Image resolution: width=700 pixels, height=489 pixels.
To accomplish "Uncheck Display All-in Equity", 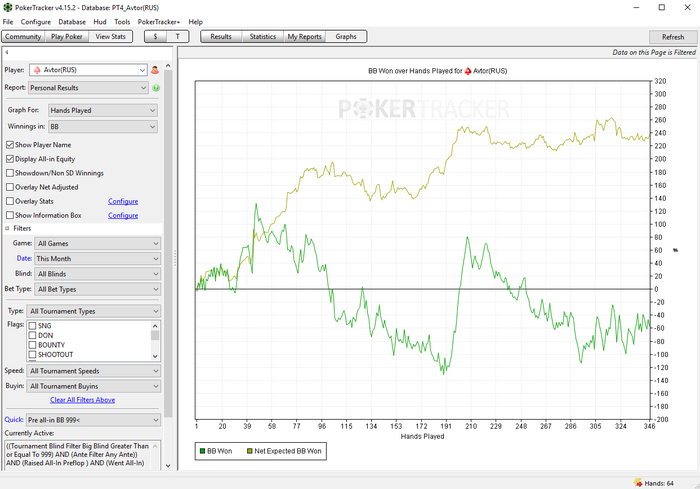I will click(10, 159).
